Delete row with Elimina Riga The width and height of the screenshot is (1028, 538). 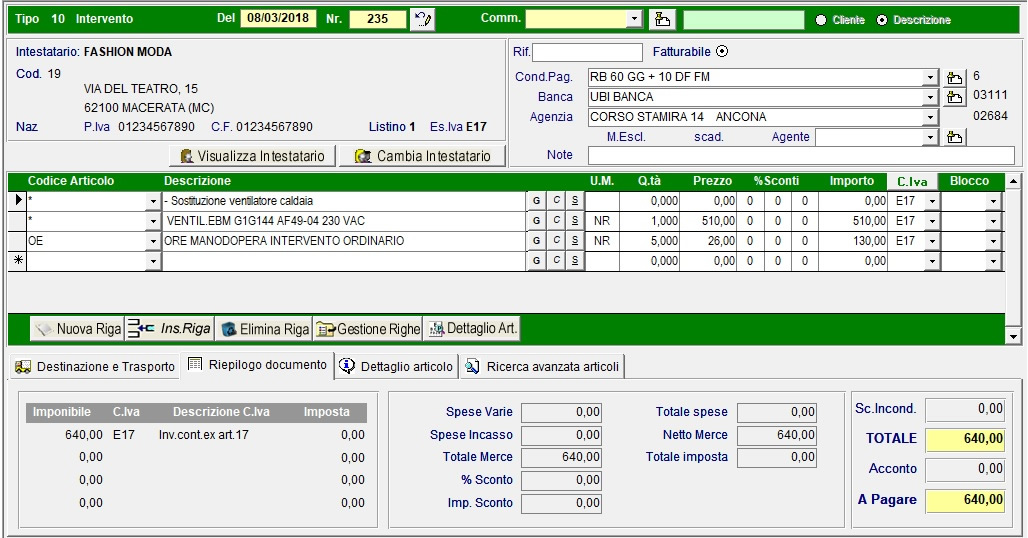click(264, 329)
